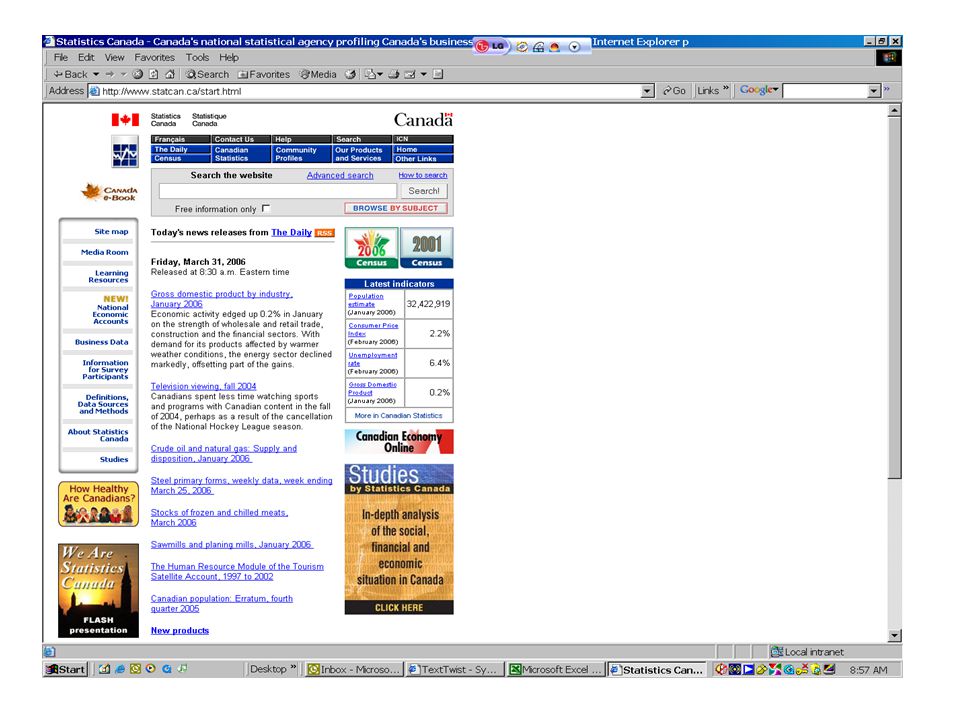Click the RSS feed icon
The height and width of the screenshot is (720, 960).
click(x=324, y=233)
